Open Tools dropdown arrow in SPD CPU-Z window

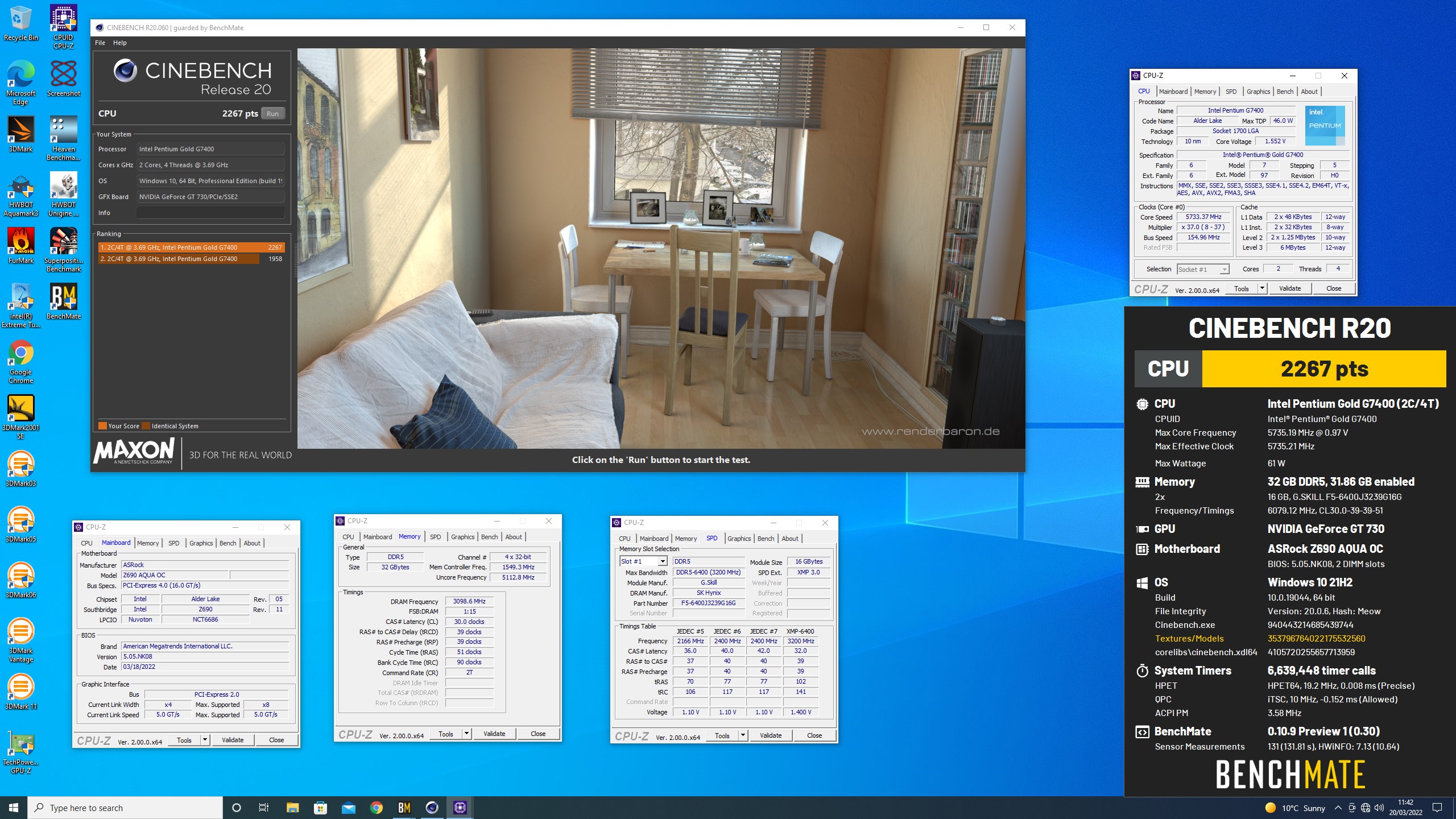[x=743, y=735]
